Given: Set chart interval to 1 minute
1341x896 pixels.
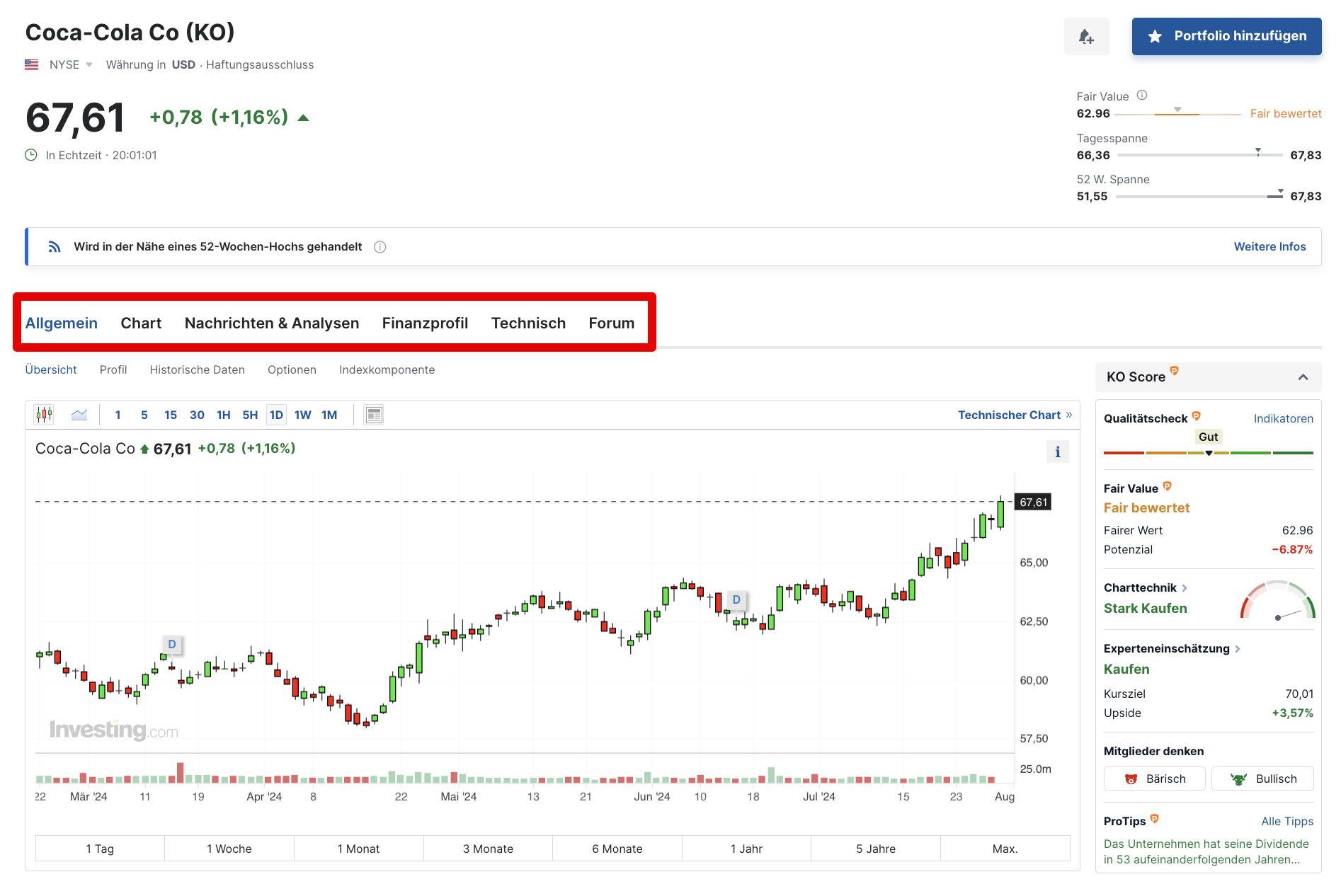Looking at the screenshot, I should [118, 415].
